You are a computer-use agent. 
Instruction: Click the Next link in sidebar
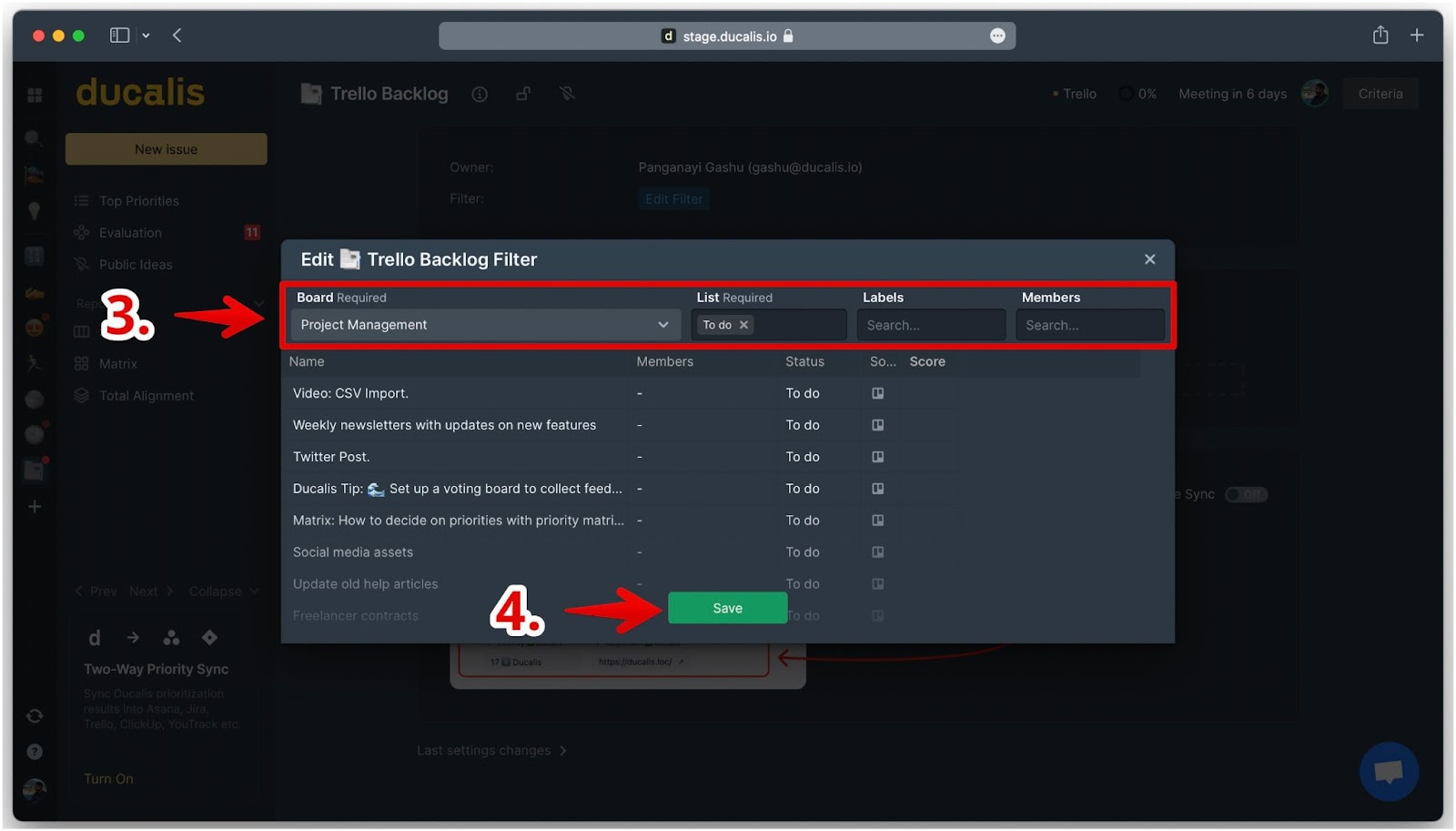(151, 592)
